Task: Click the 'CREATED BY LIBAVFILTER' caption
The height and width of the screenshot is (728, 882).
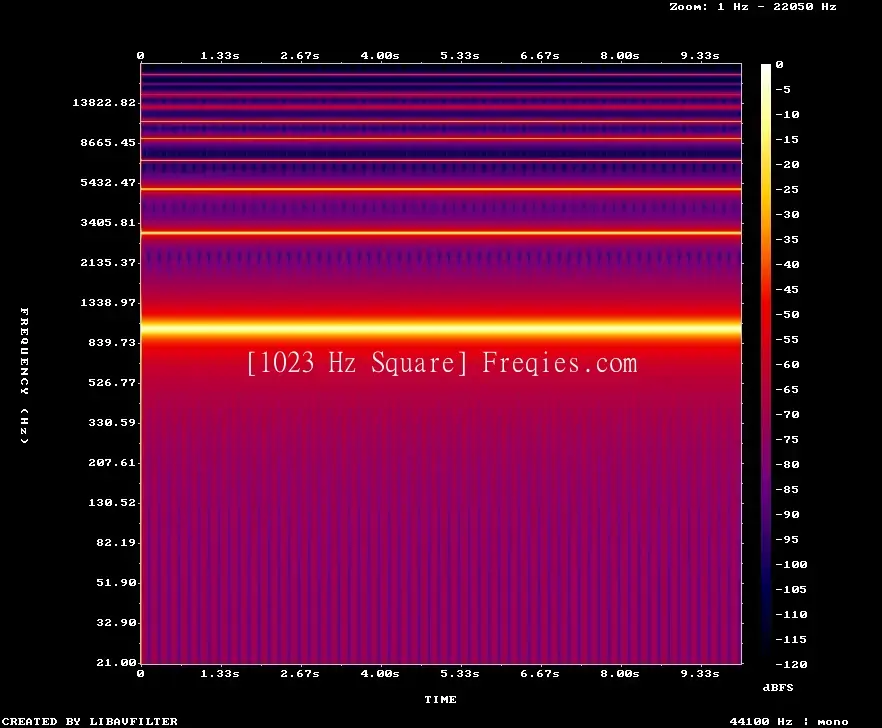Action: [89, 721]
